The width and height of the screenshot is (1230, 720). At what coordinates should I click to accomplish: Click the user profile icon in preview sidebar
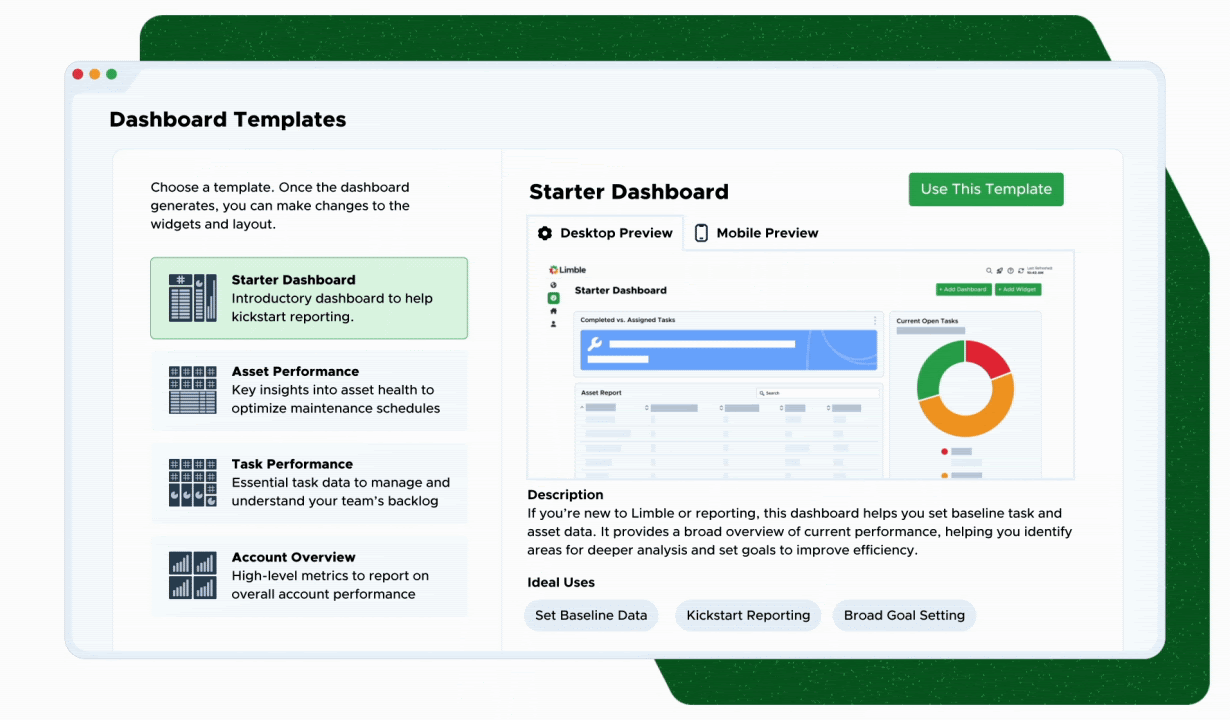(553, 324)
